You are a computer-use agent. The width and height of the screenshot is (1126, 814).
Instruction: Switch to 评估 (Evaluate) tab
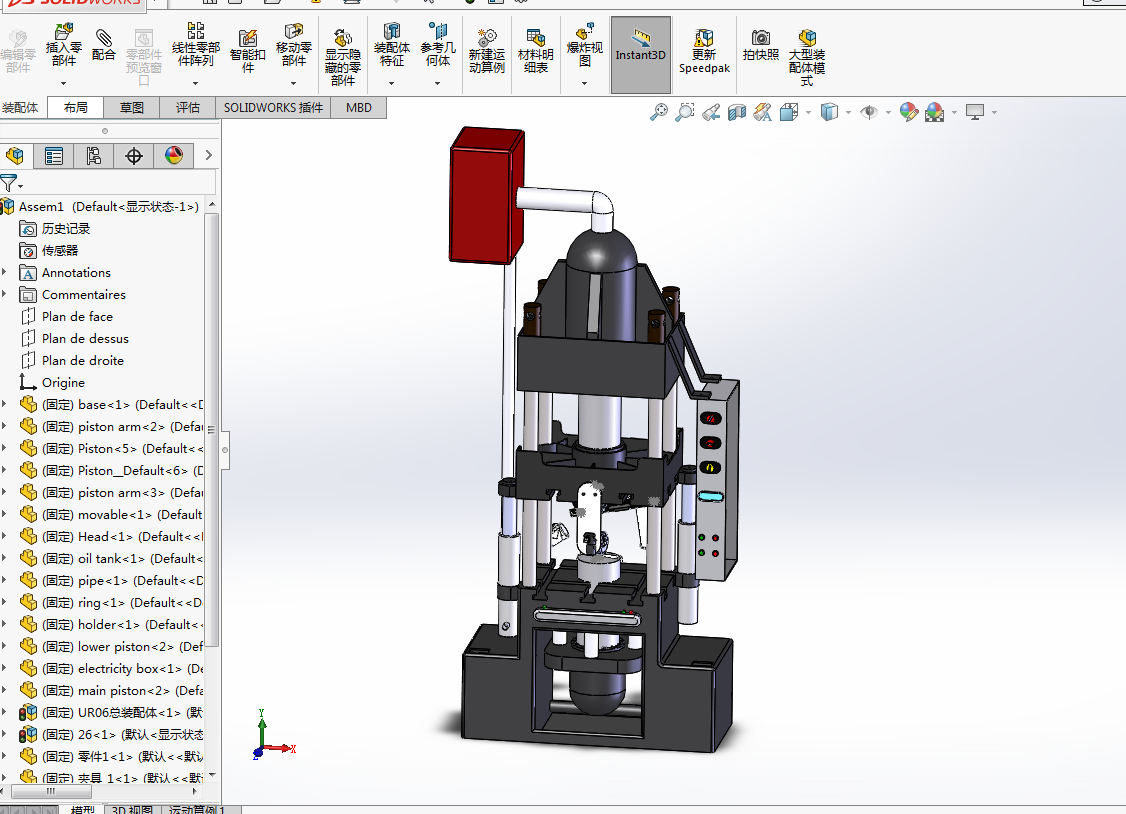(187, 108)
